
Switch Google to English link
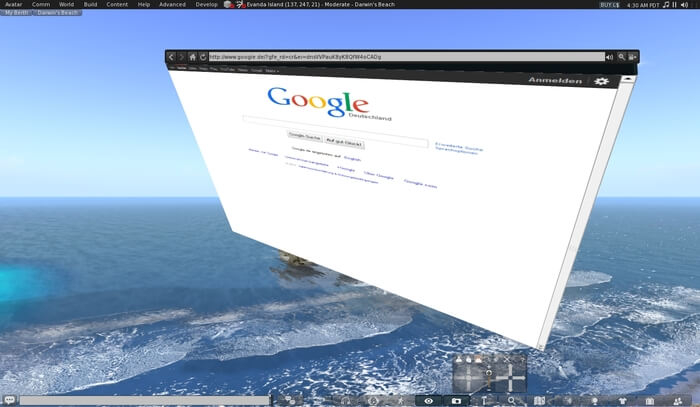[352, 158]
